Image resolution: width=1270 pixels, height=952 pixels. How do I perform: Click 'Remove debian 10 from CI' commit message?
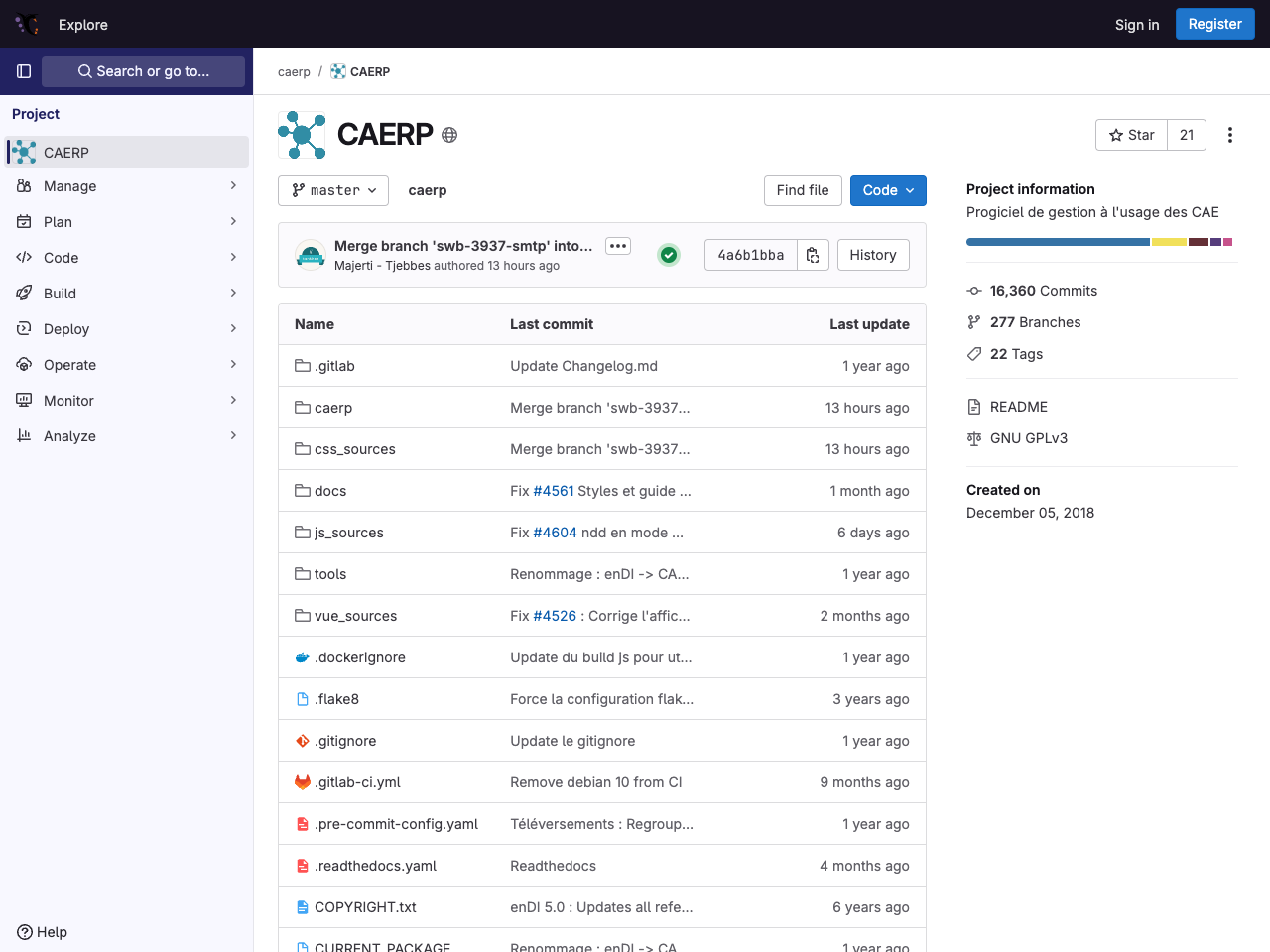[x=596, y=782]
